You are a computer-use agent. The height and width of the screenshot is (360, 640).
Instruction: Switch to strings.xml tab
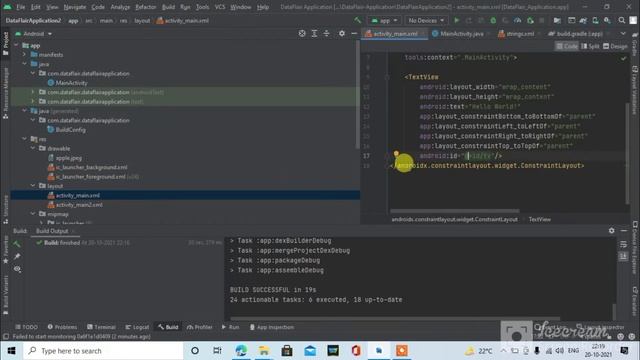pos(520,33)
